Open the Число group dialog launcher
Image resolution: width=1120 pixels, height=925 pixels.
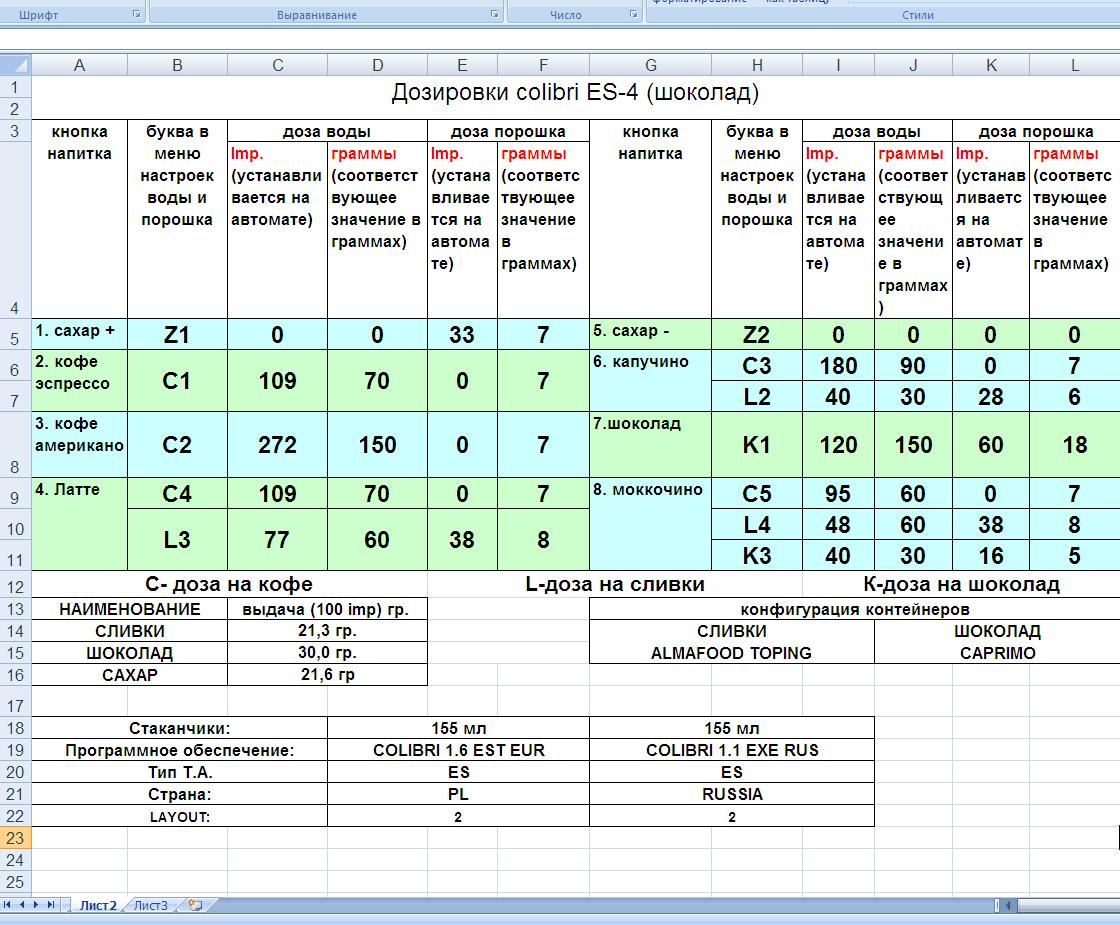(633, 15)
